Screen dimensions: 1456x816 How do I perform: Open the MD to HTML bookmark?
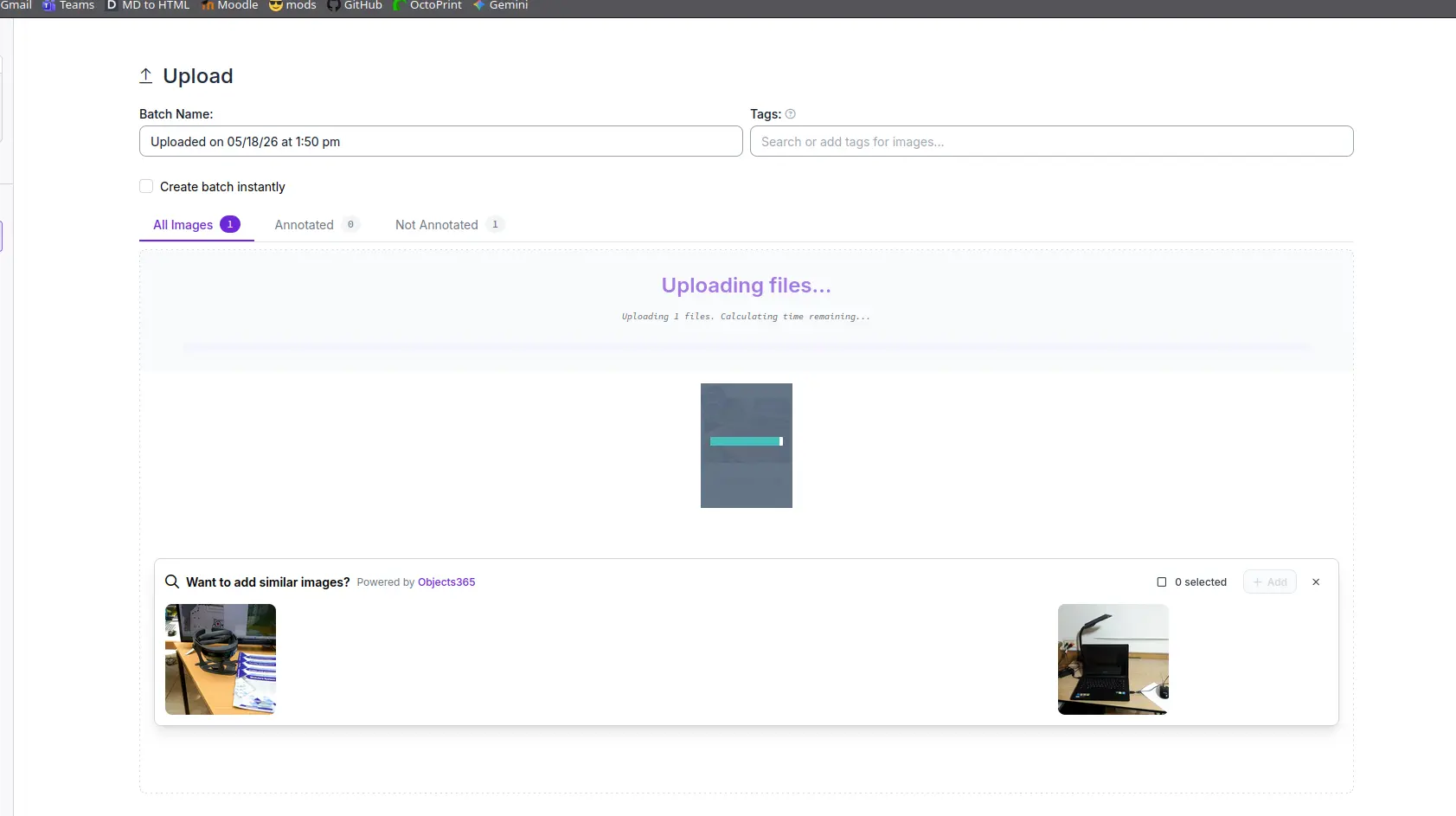148,5
